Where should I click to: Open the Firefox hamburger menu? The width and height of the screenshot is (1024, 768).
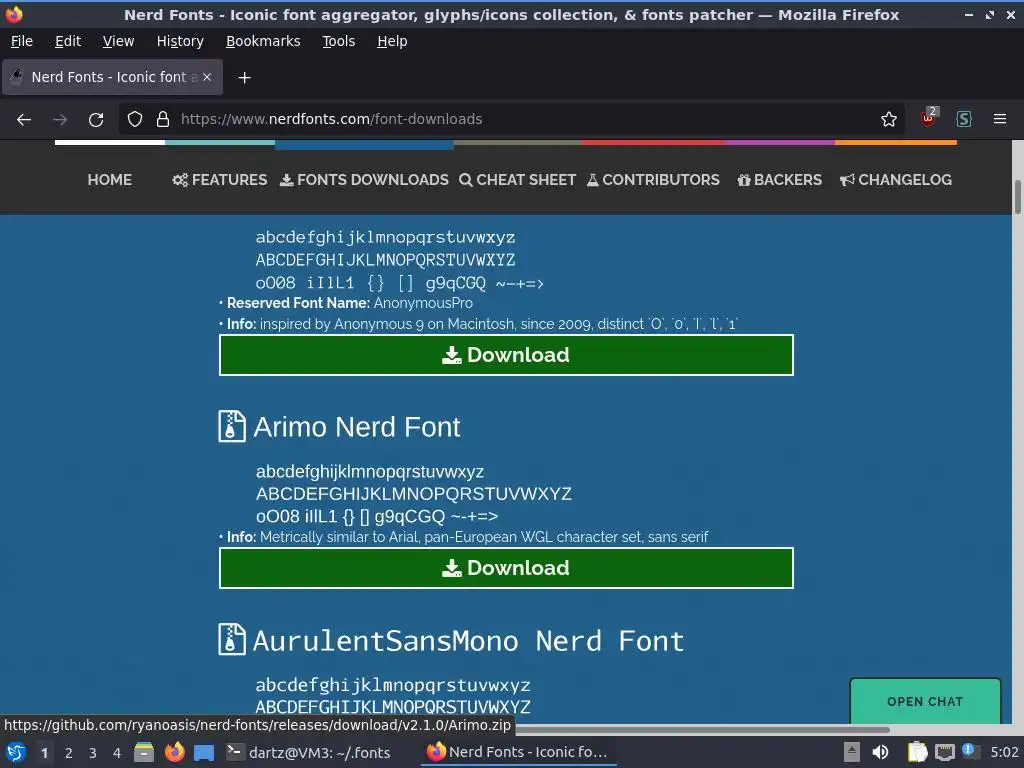pos(1000,119)
